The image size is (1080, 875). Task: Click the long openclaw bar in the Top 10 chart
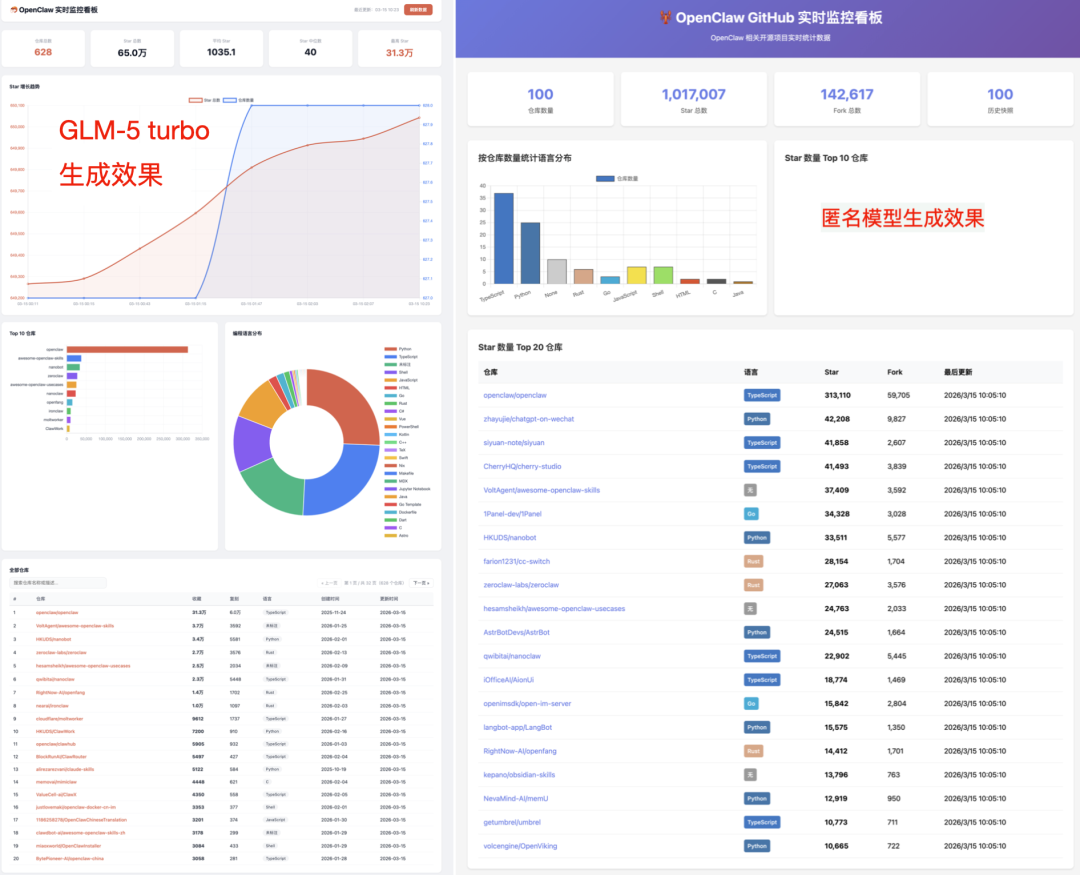pos(127,349)
